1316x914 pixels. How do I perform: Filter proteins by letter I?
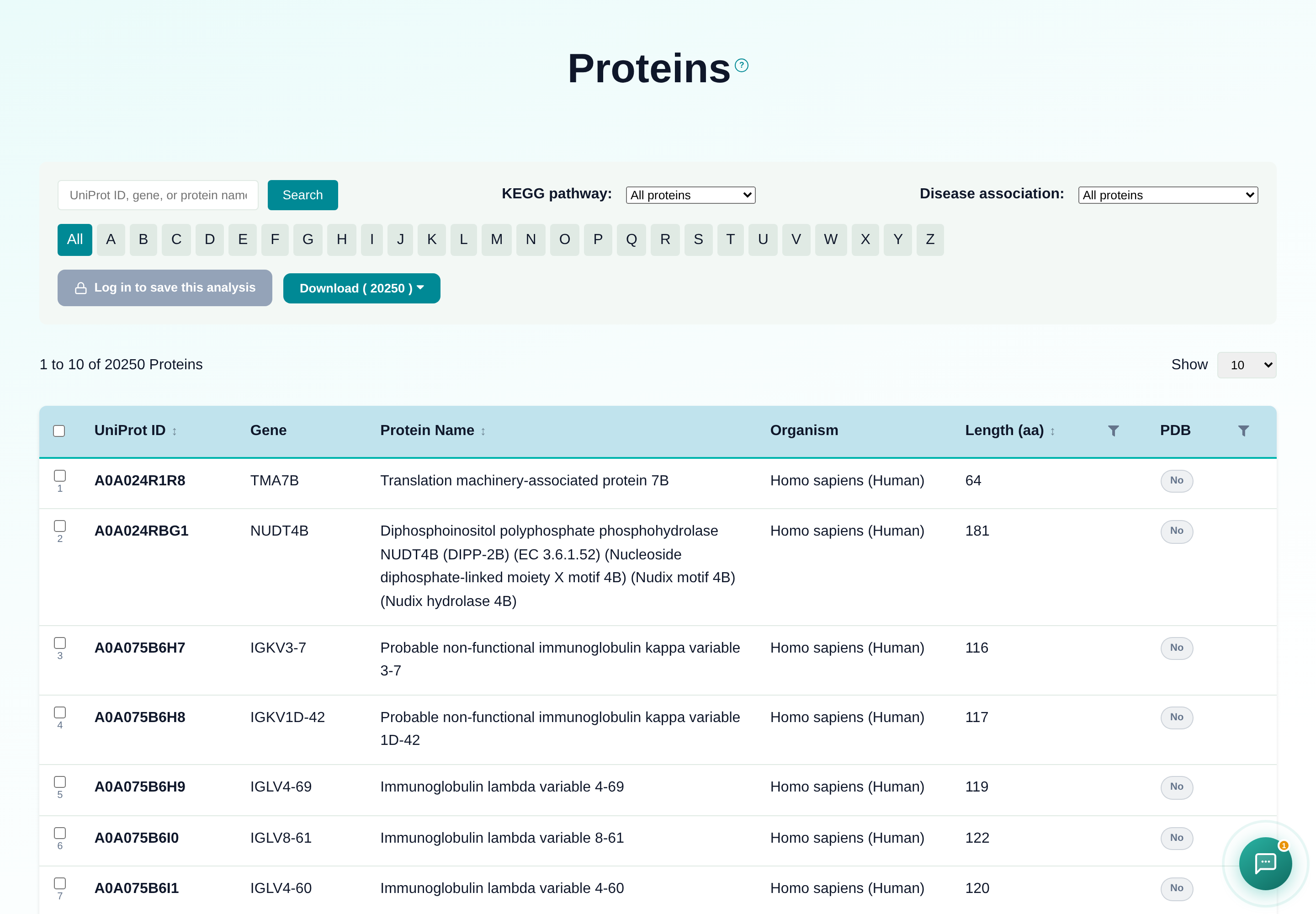(371, 239)
